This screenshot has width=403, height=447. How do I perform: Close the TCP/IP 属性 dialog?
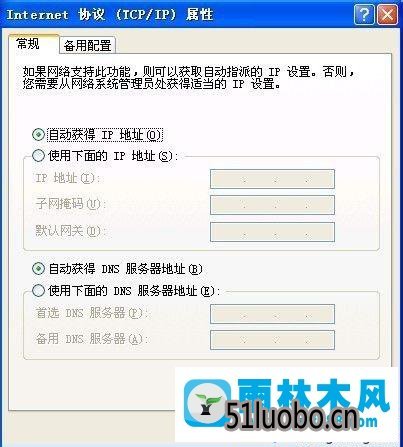pos(387,14)
